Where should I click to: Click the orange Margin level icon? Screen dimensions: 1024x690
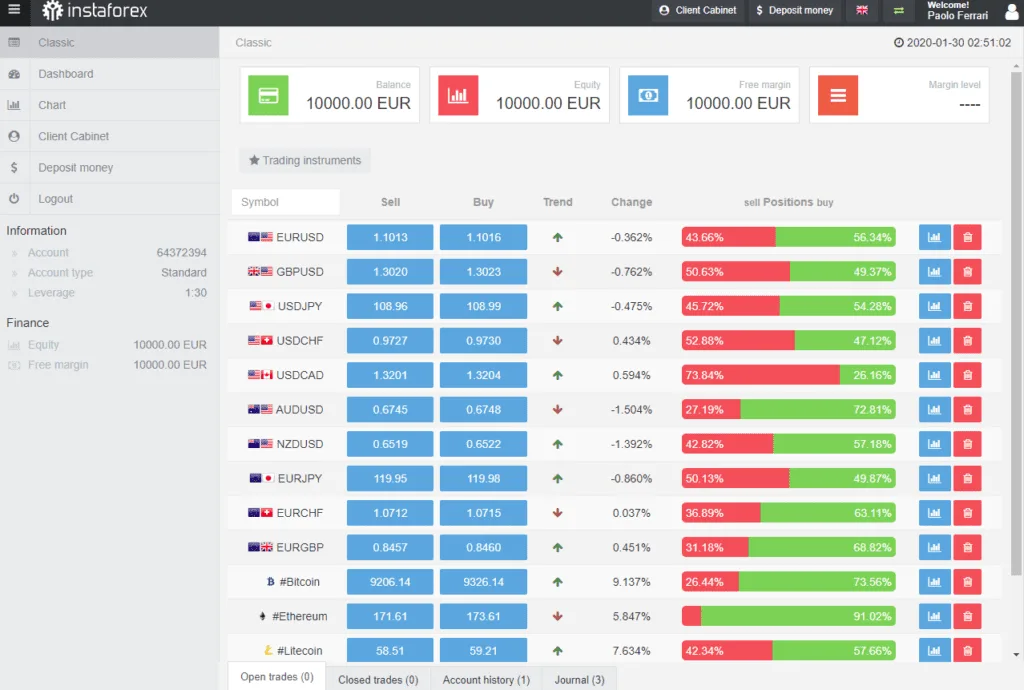pyautogui.click(x=838, y=95)
